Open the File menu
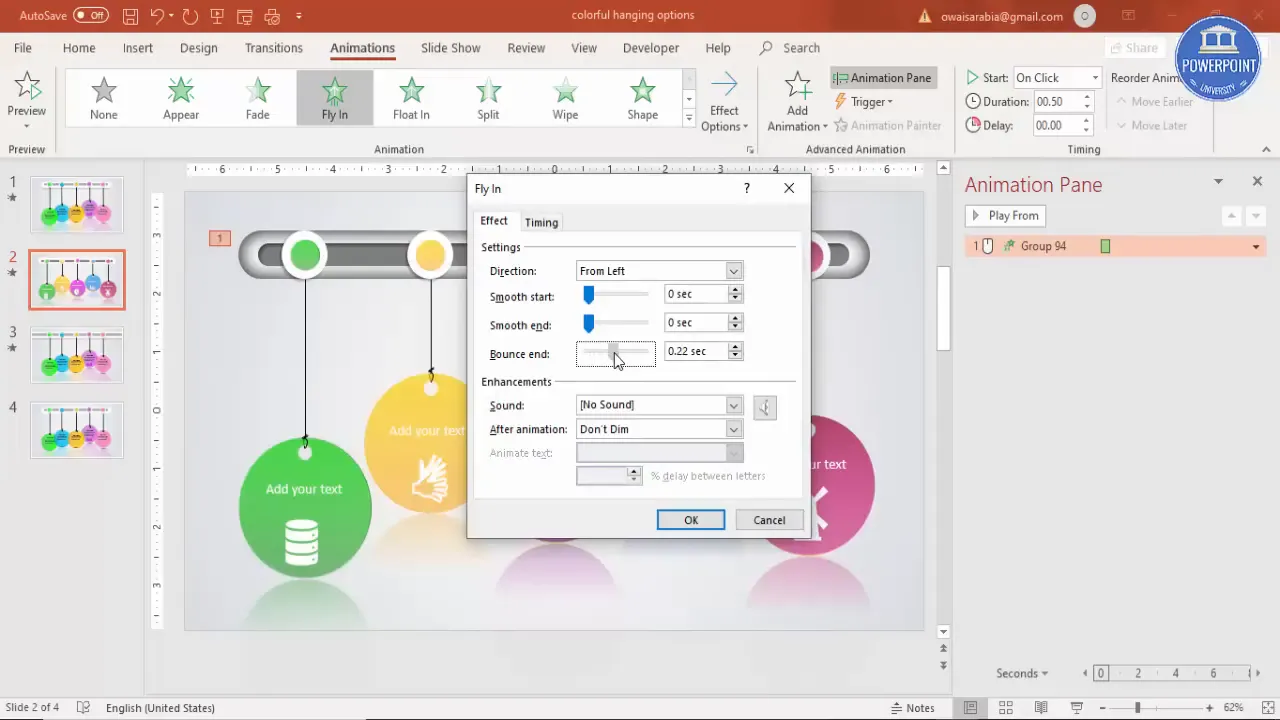The width and height of the screenshot is (1280, 720). [x=22, y=48]
